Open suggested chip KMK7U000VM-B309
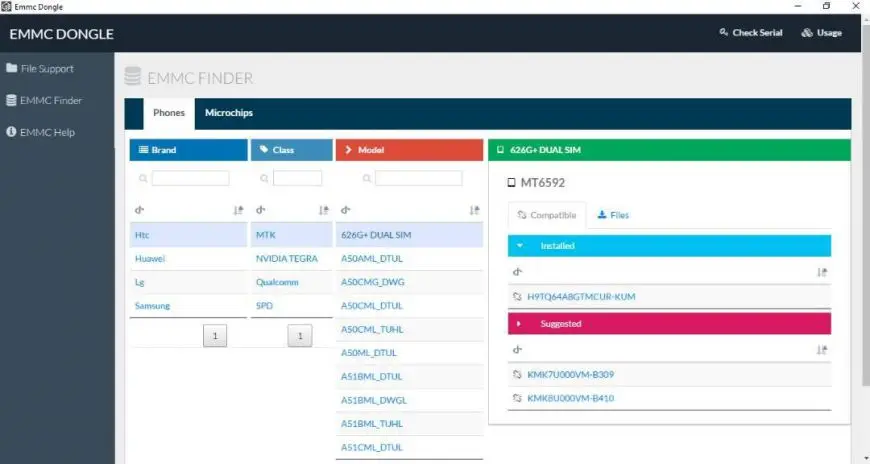The height and width of the screenshot is (464, 870). (570, 375)
